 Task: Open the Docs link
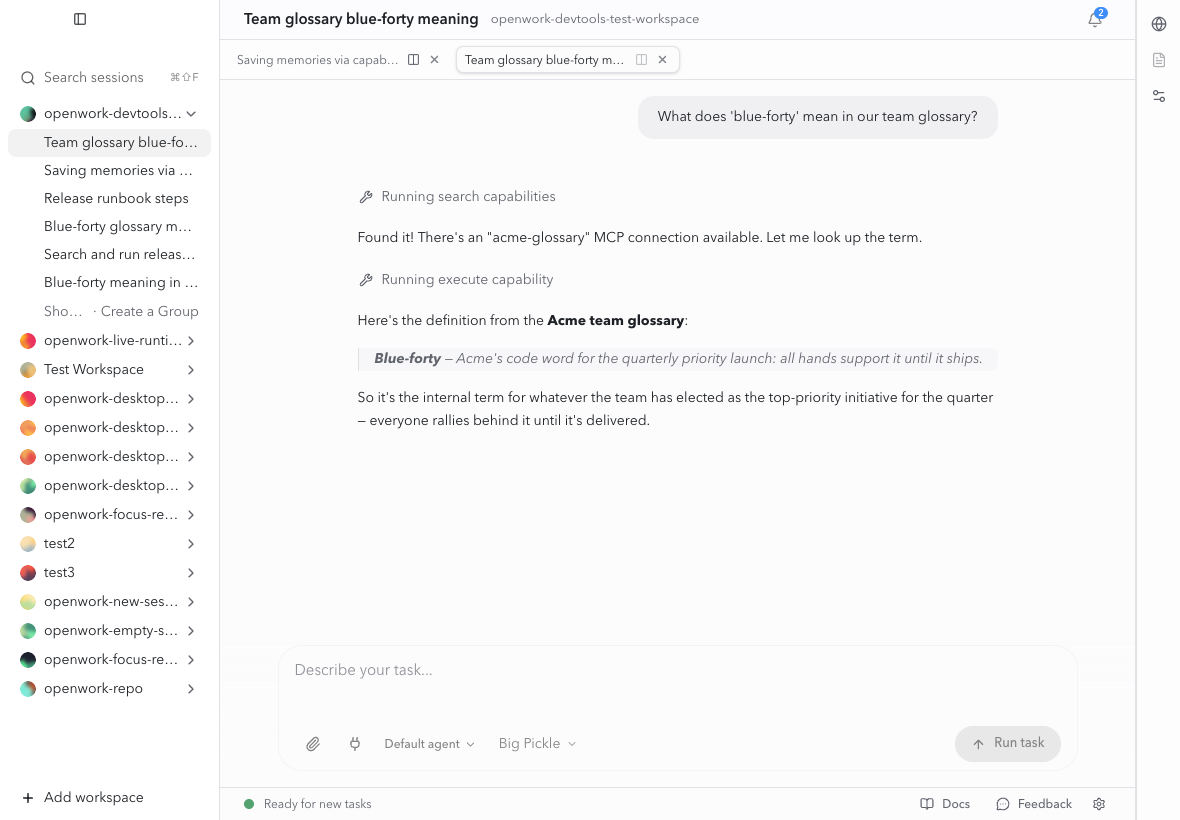point(945,804)
